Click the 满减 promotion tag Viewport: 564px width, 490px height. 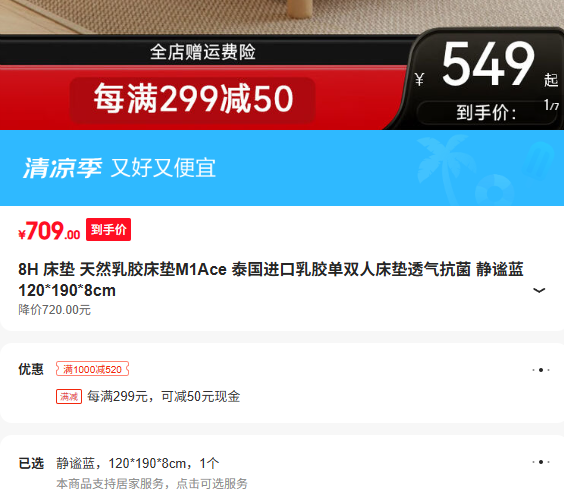click(x=69, y=396)
